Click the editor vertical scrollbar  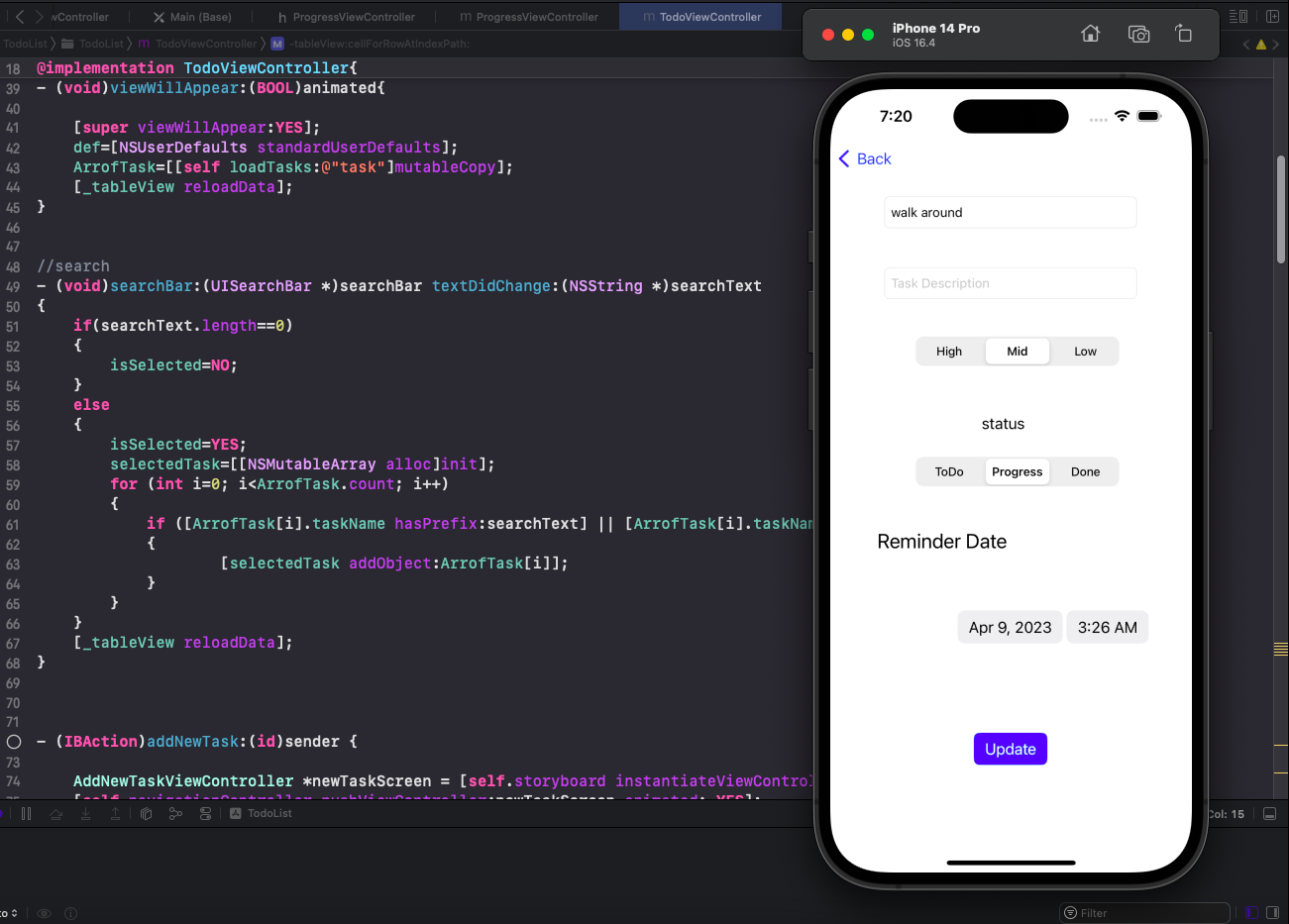pyautogui.click(x=1281, y=208)
